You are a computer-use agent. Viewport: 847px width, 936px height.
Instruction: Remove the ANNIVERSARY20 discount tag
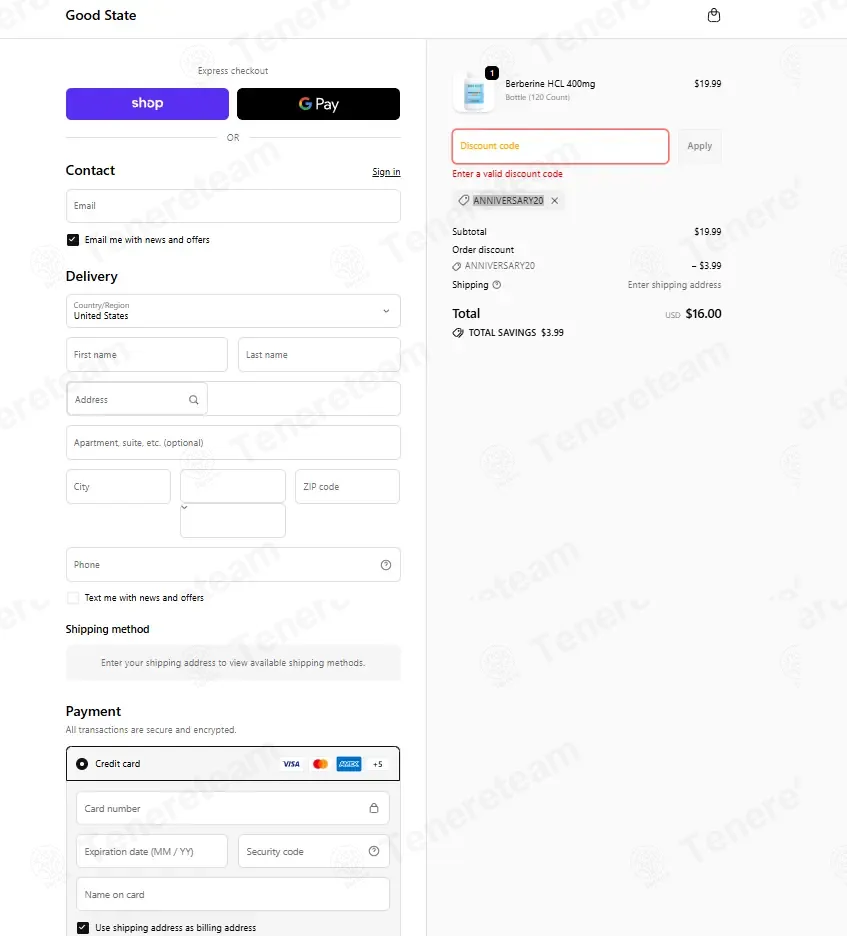coord(555,201)
